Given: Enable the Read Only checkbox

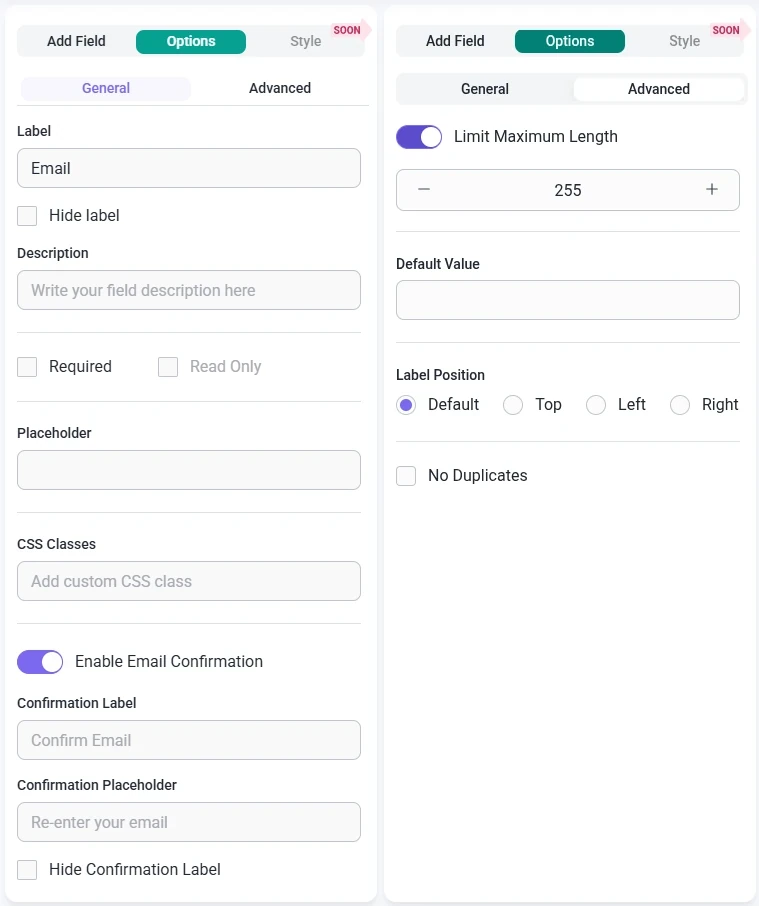Looking at the screenshot, I should click(x=168, y=367).
